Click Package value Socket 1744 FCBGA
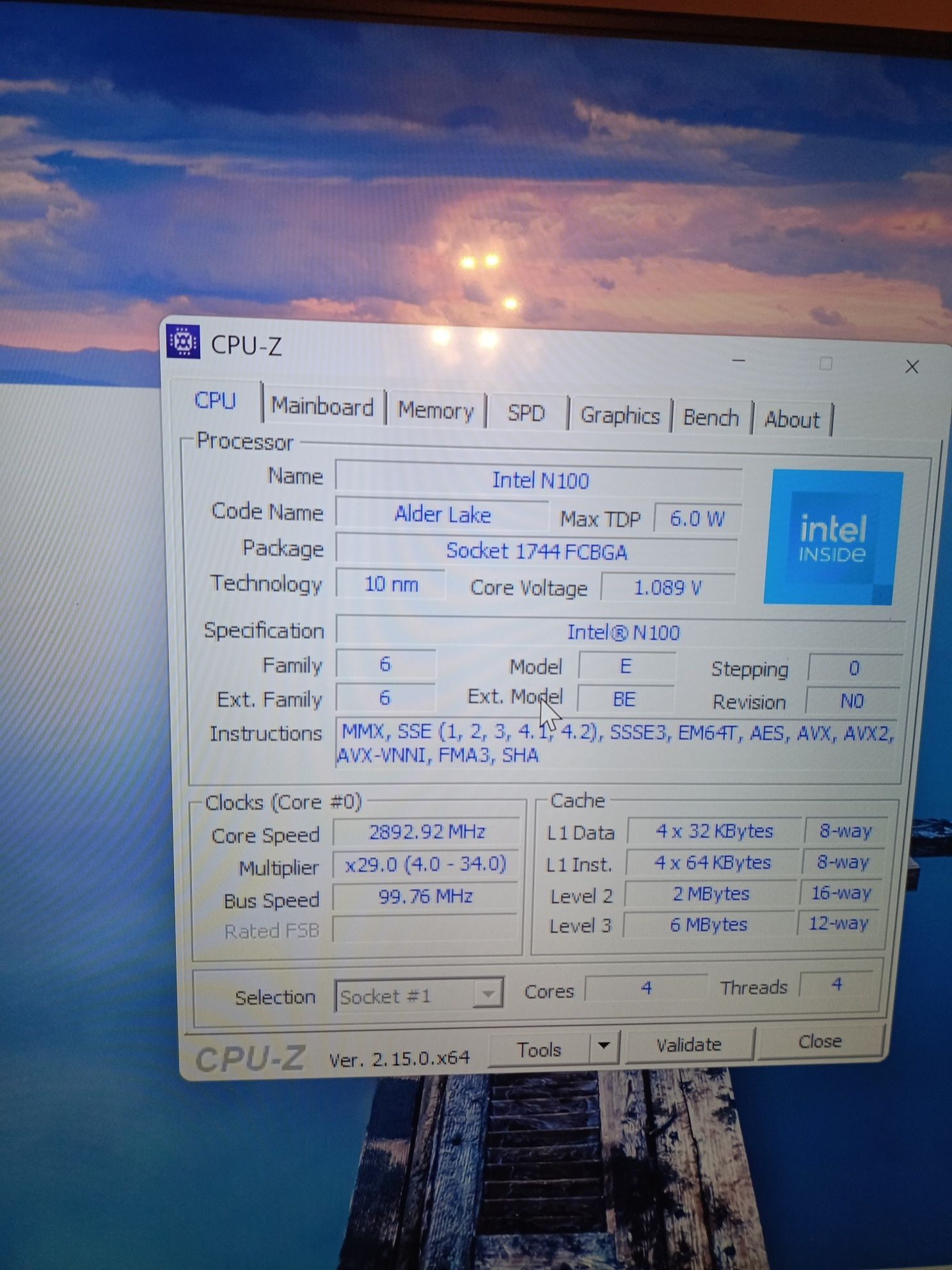 point(537,551)
